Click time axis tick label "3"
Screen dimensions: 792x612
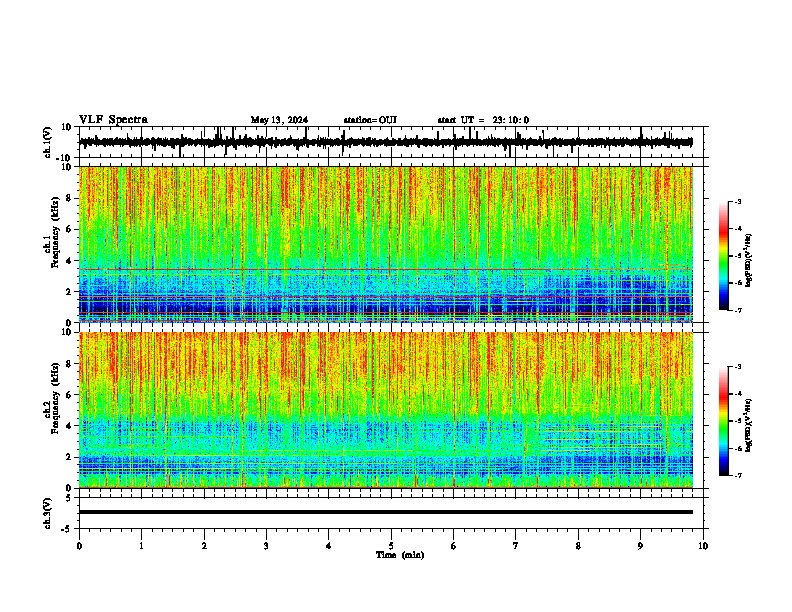[x=266, y=546]
